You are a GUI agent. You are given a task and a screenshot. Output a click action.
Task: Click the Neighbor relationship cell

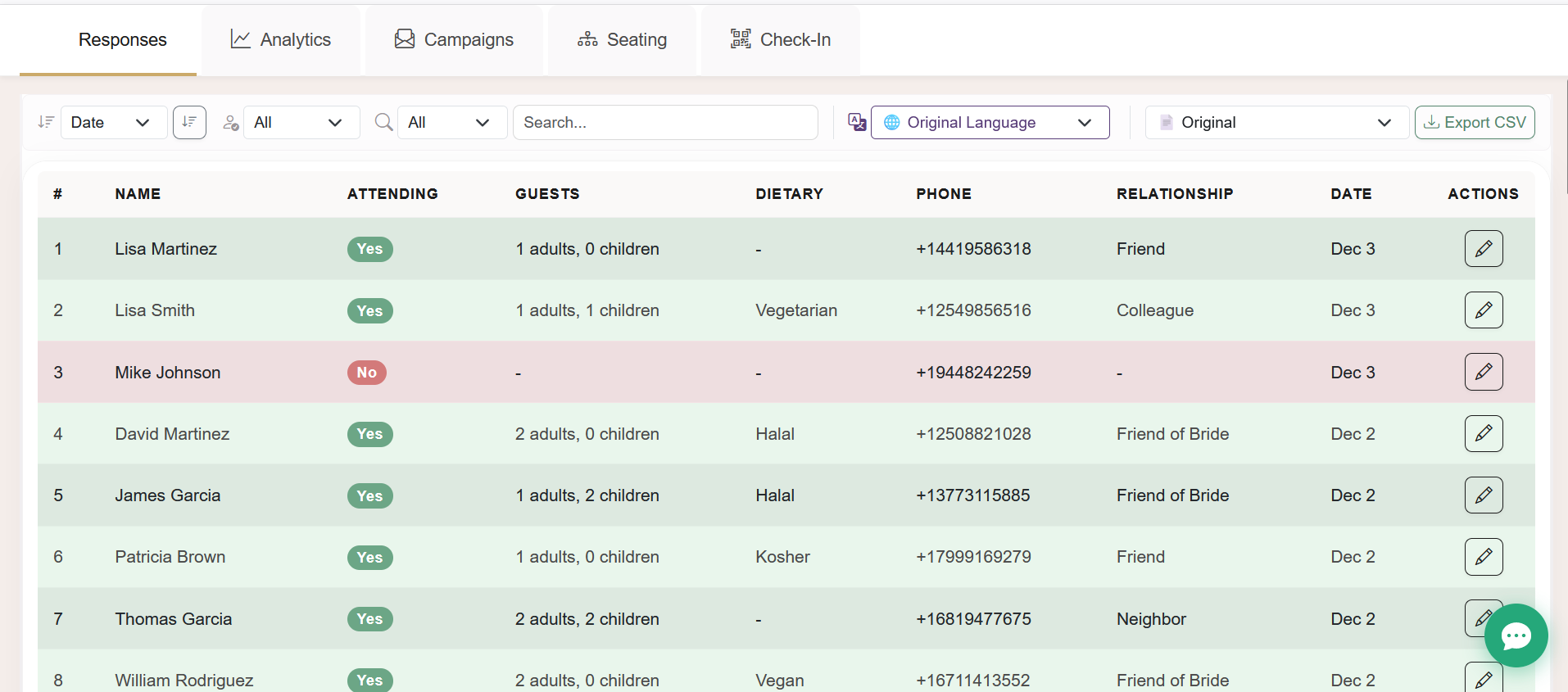tap(1151, 619)
